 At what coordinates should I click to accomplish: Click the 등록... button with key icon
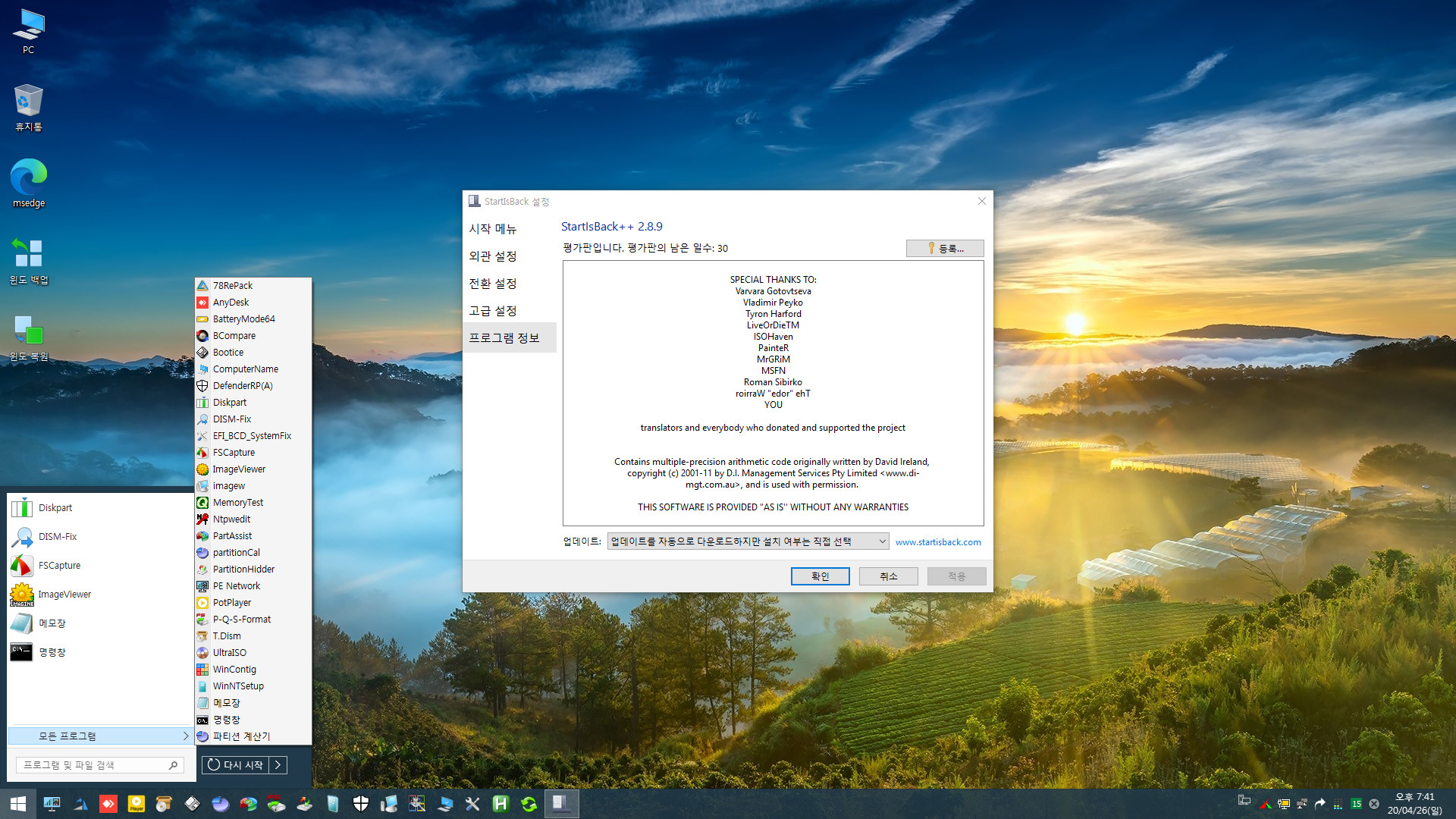point(945,249)
